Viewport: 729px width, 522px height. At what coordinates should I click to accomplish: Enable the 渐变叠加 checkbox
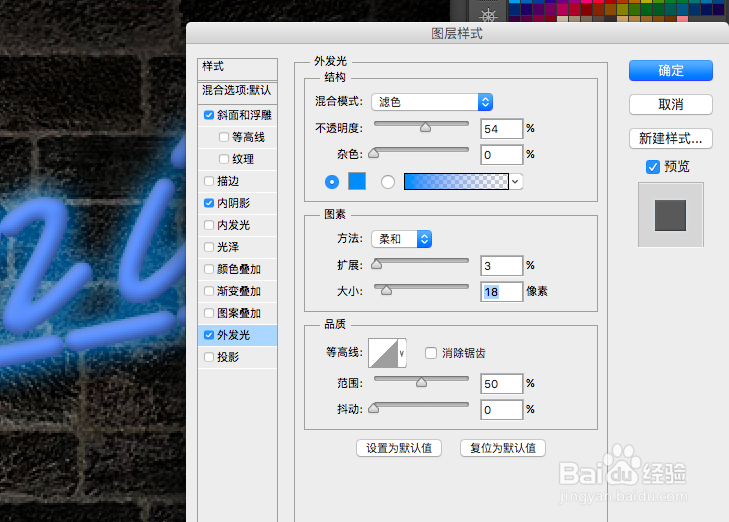pos(209,291)
